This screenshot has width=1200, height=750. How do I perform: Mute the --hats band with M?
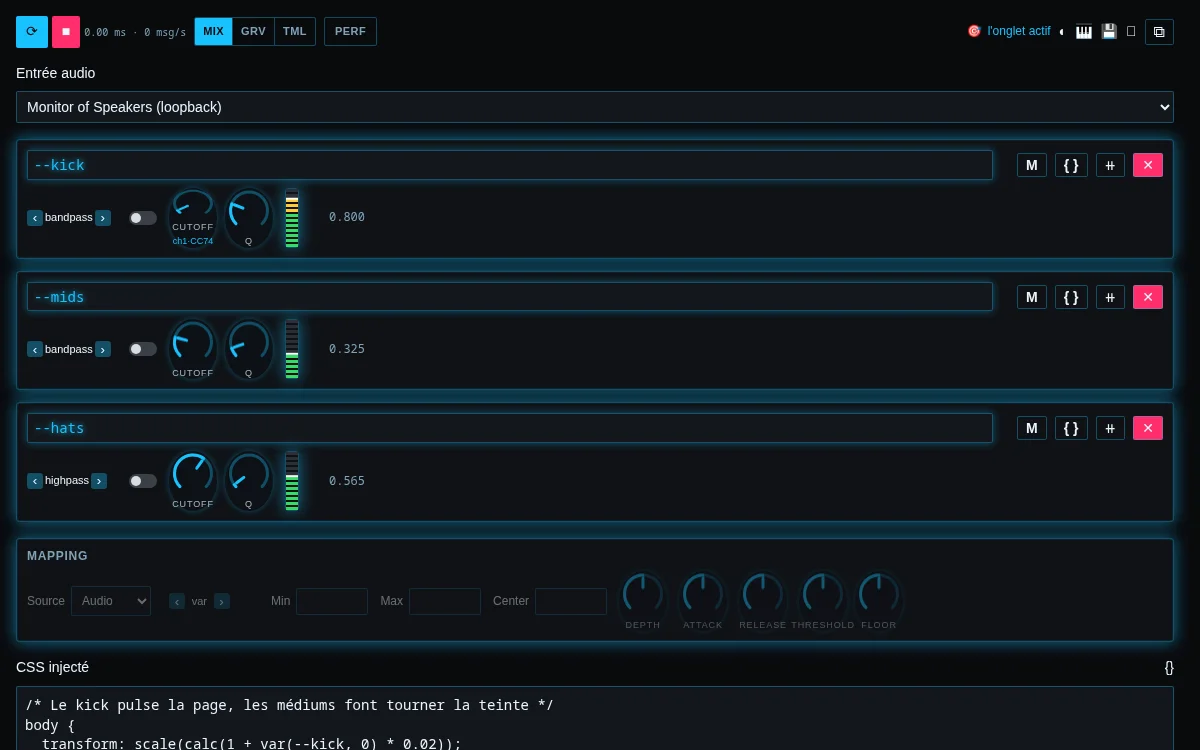pyautogui.click(x=1032, y=428)
